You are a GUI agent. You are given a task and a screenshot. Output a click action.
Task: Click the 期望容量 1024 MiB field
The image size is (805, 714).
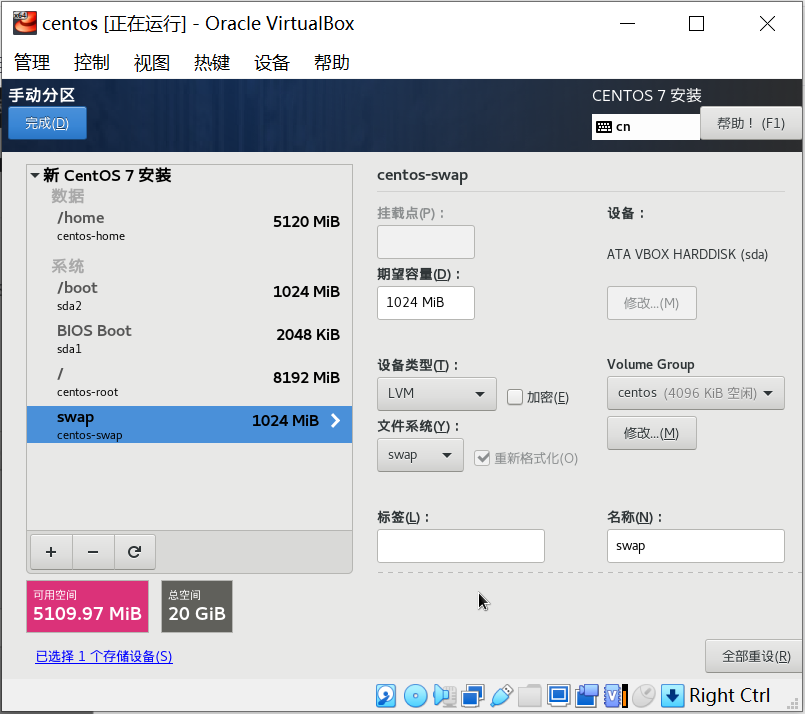pos(426,303)
